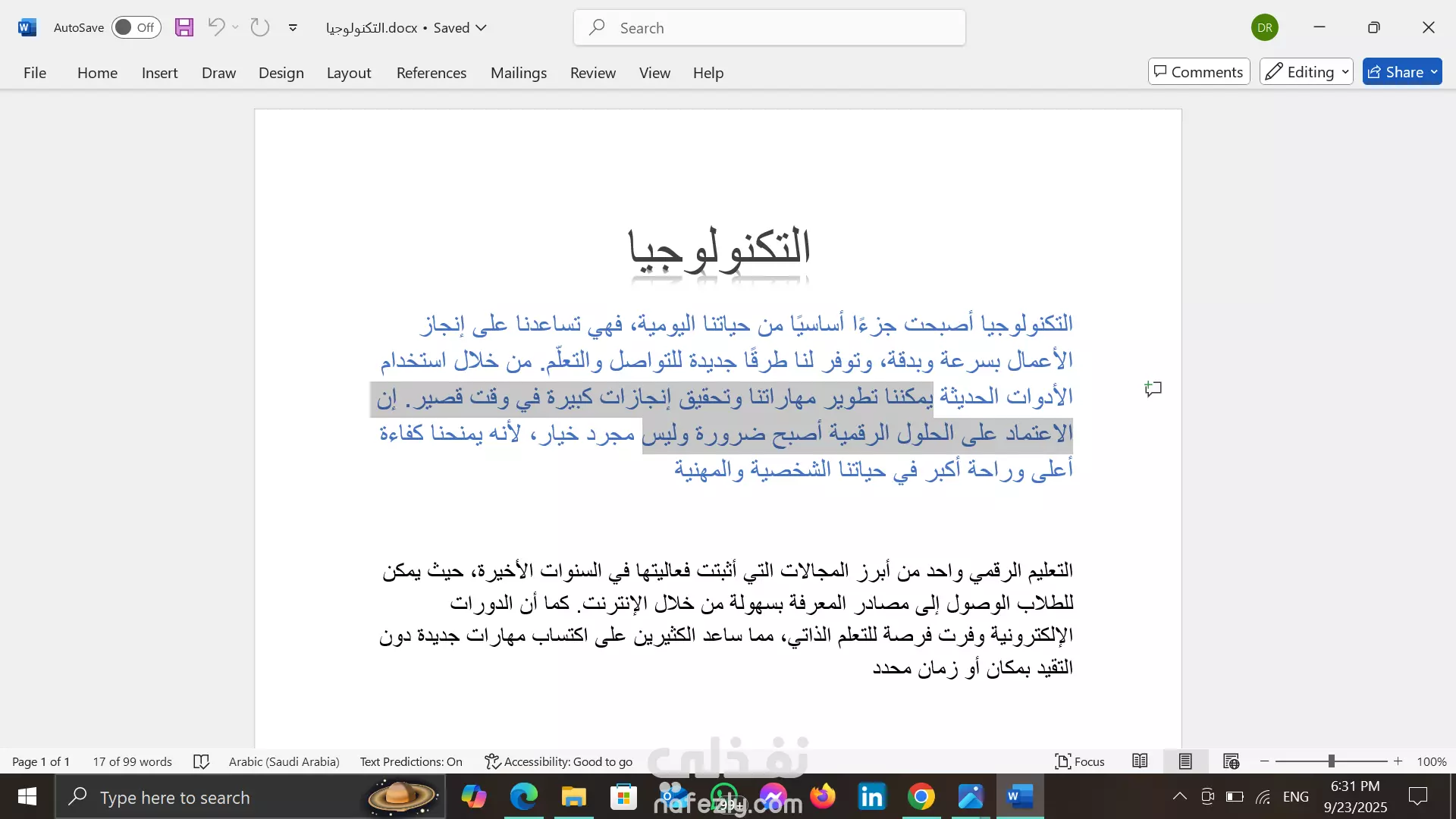Click the Save icon in title bar
Viewport: 1456px width, 819px height.
point(184,28)
